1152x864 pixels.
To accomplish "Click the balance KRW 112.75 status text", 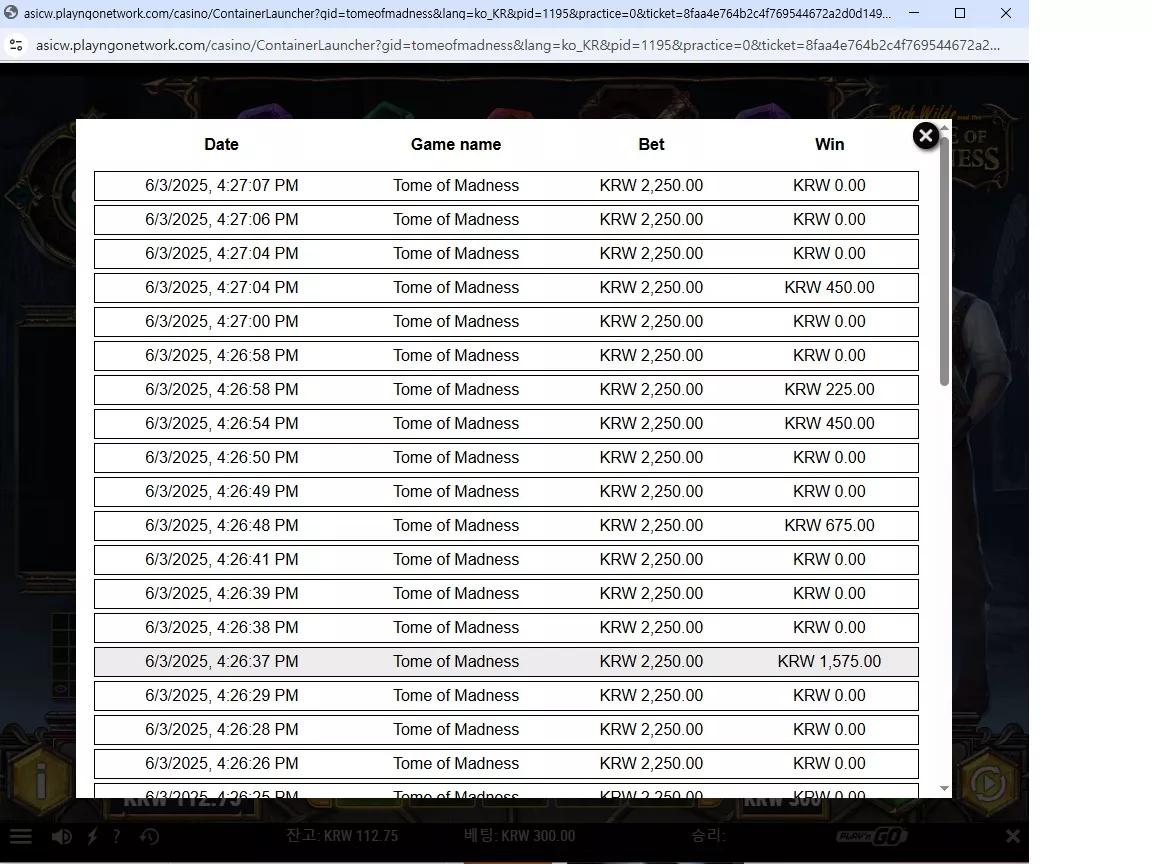I will pyautogui.click(x=342, y=836).
